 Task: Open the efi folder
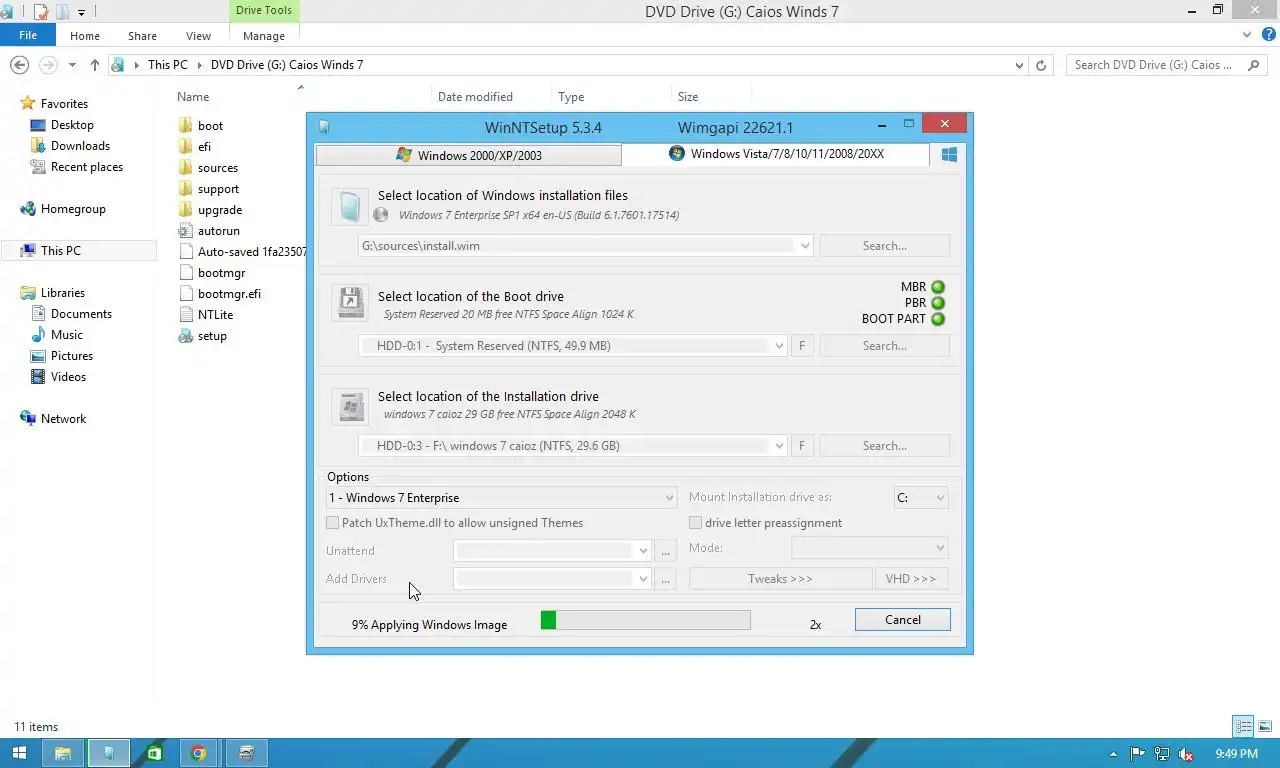(204, 146)
